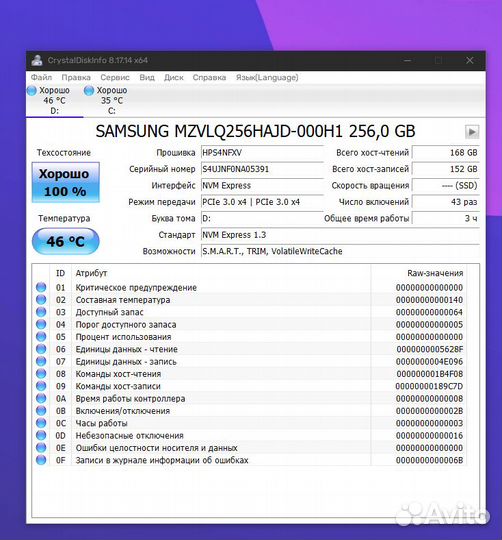This screenshot has height=540, width=502.
Task: Click the status dot for attribute 09
Action: coord(41,386)
